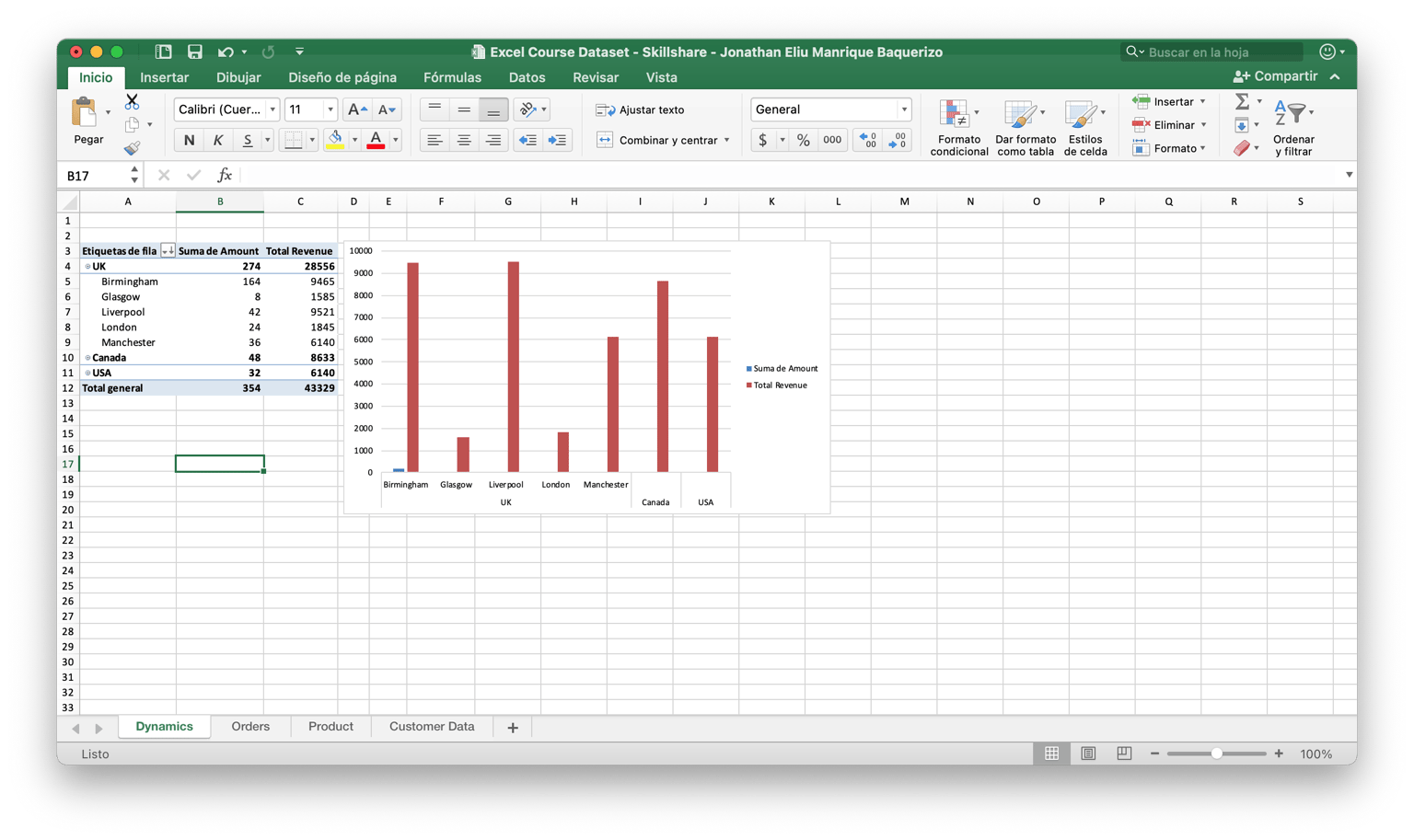Click the Save icon in title bar
The image size is (1414, 840).
tap(194, 52)
